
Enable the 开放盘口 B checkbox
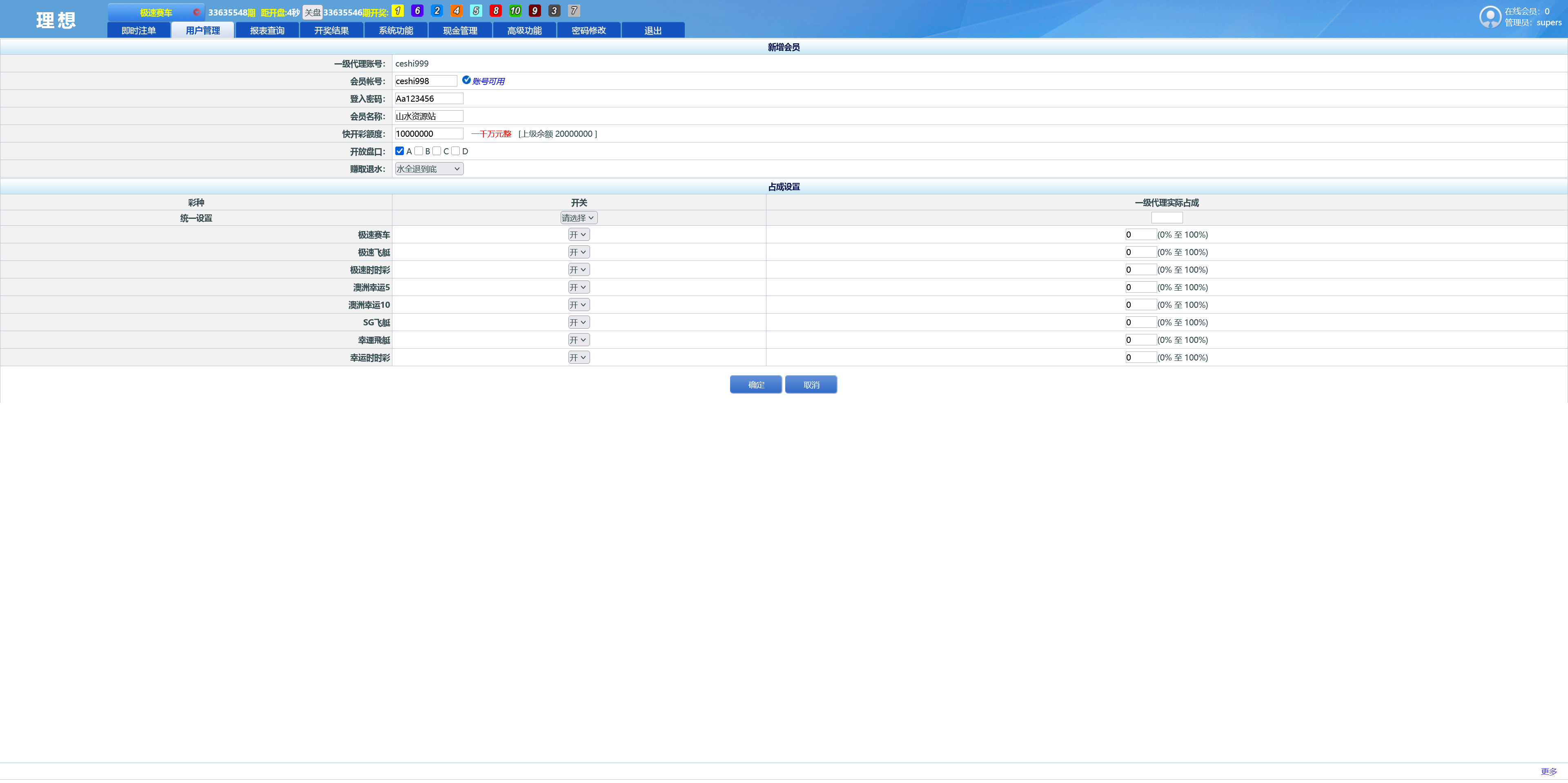pyautogui.click(x=419, y=151)
